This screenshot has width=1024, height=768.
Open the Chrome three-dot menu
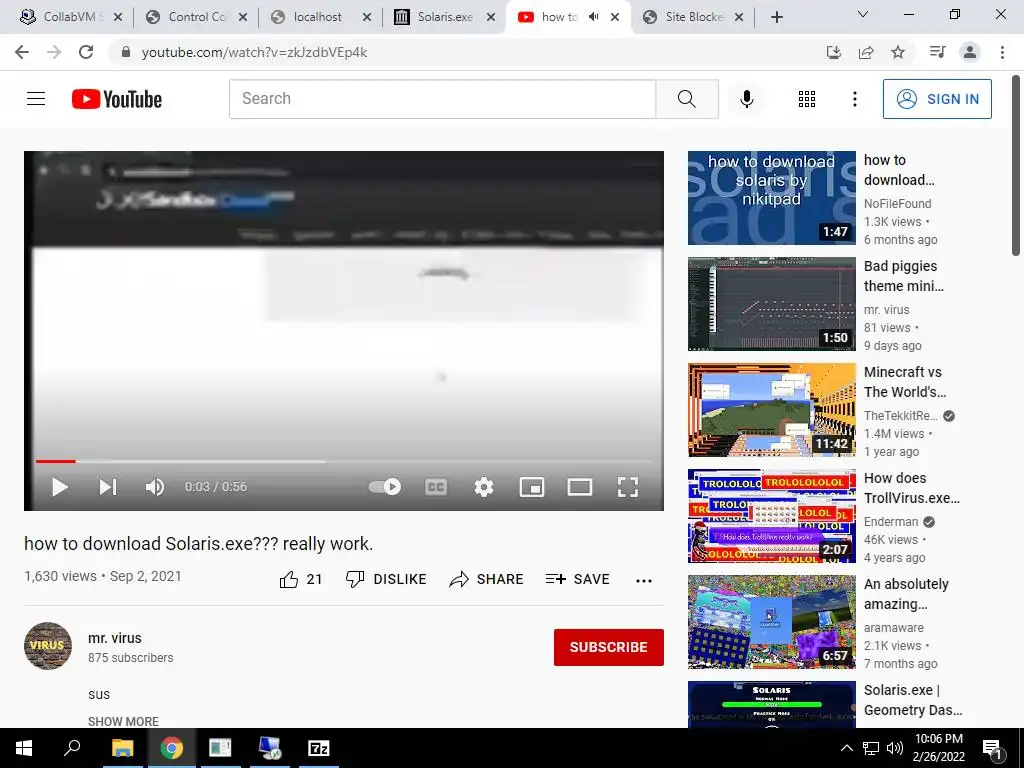pyautogui.click(x=1002, y=52)
